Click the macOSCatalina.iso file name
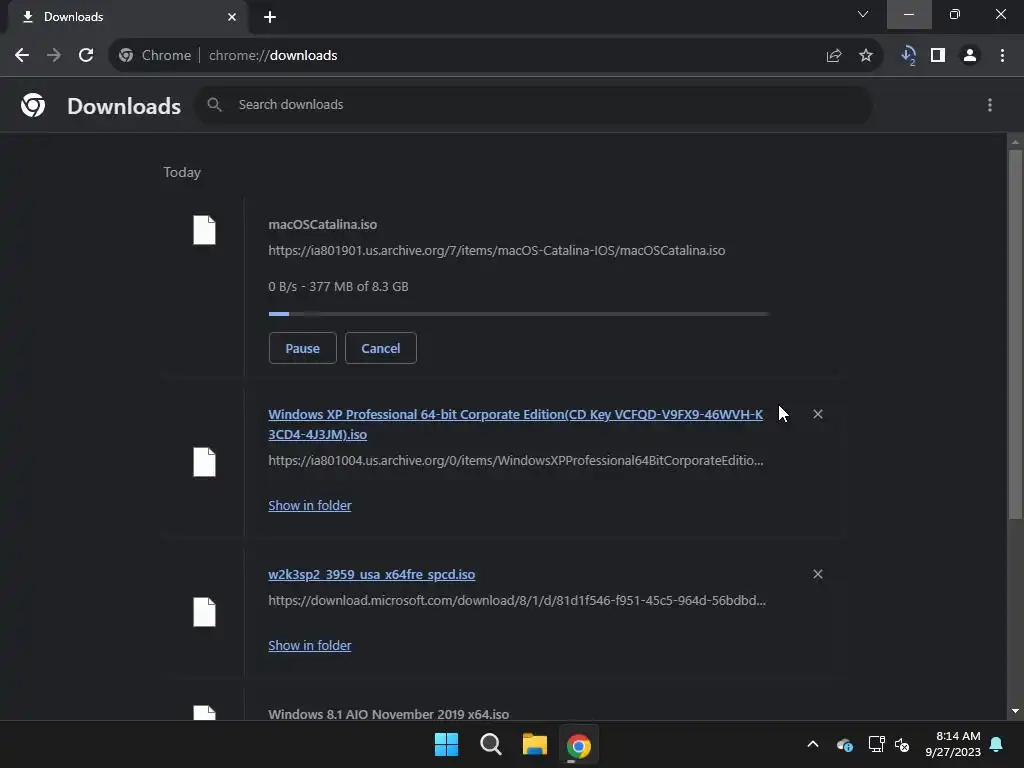The image size is (1024, 768). tap(323, 225)
